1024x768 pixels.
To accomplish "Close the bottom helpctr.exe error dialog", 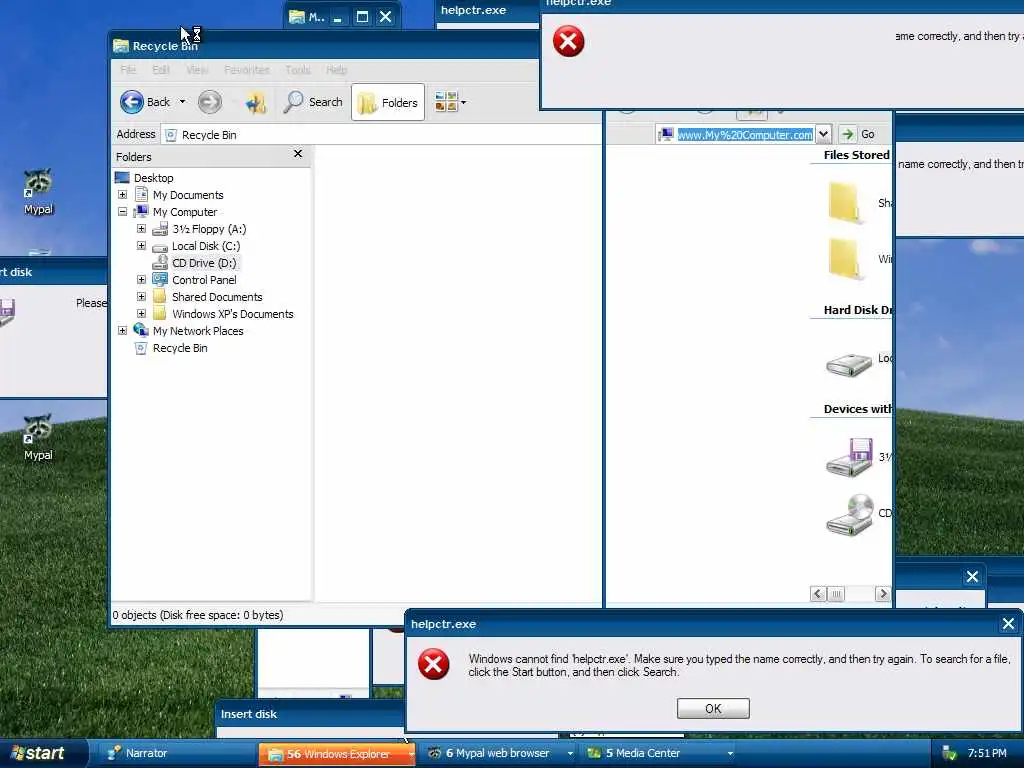I will click(x=1008, y=624).
